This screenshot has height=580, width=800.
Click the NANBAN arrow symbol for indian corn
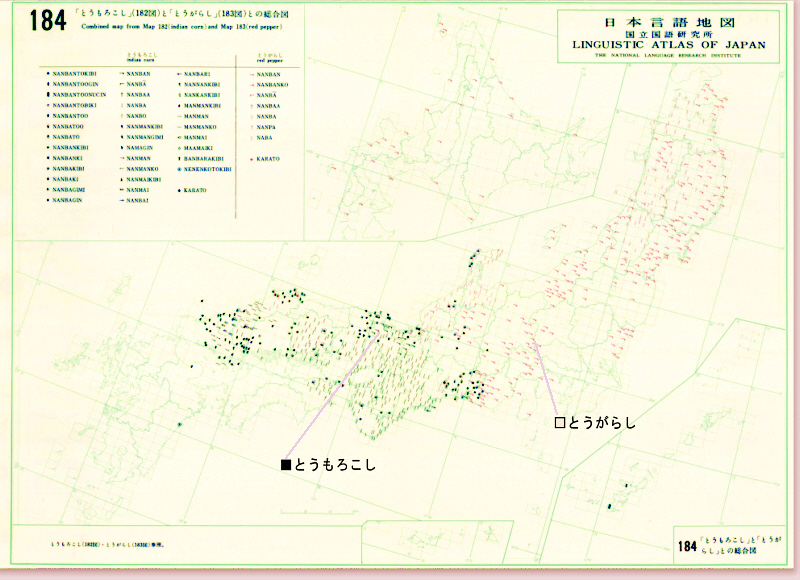pos(122,74)
